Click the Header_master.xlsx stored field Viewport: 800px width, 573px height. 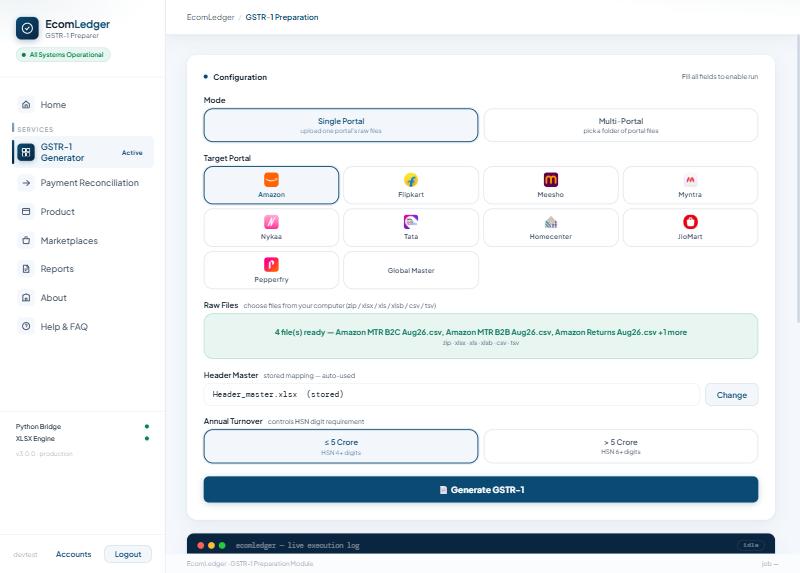pos(452,394)
